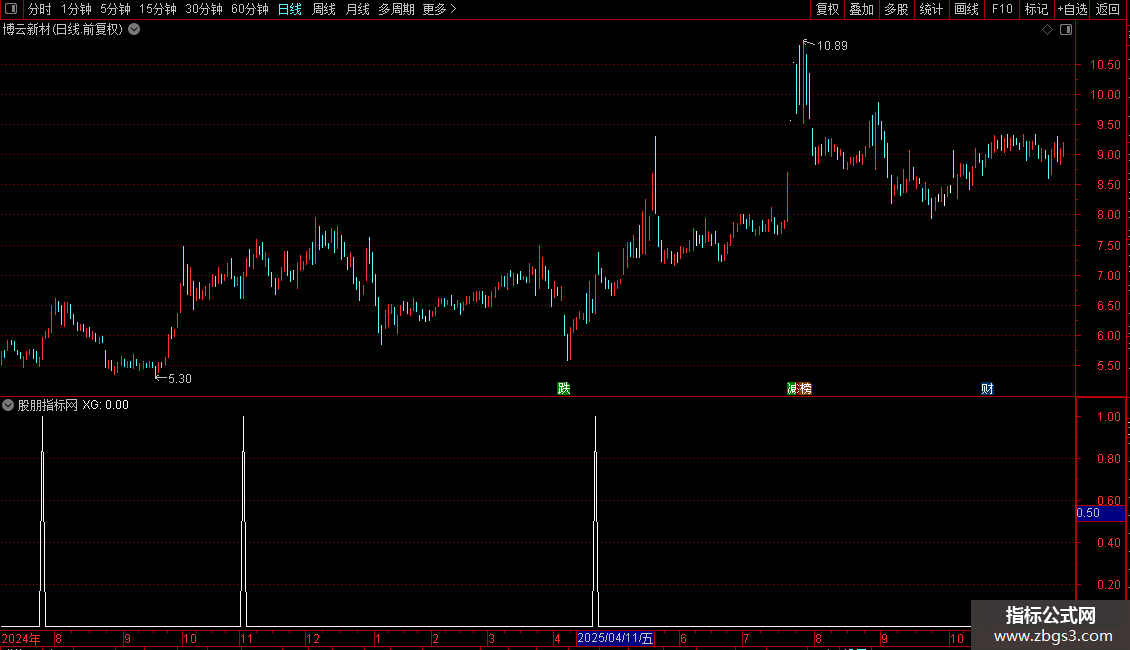Click the 博云新材(日线.前复权) title
The image size is (1130, 650).
[63, 30]
